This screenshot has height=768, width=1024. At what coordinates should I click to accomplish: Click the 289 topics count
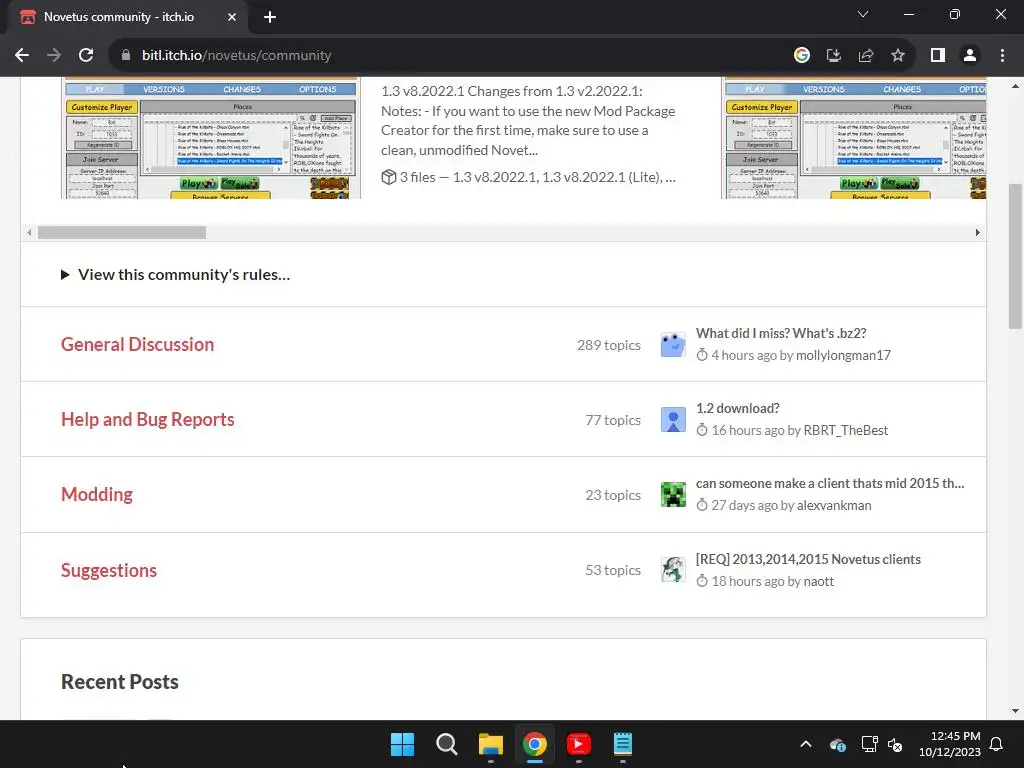click(x=609, y=345)
